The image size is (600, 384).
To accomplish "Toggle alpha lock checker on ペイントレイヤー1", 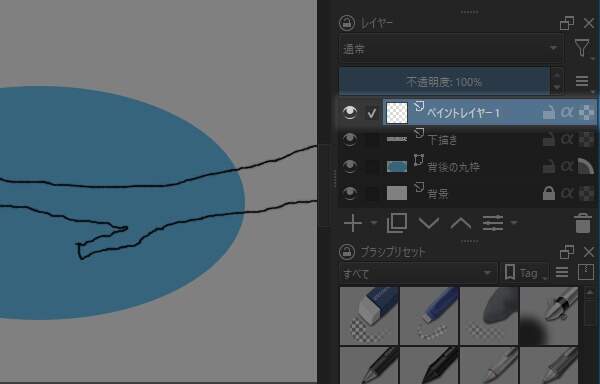I will click(x=586, y=113).
